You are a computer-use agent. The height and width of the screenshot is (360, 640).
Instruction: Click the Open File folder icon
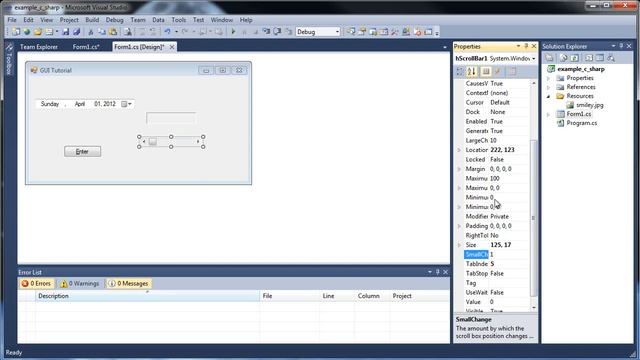38,32
